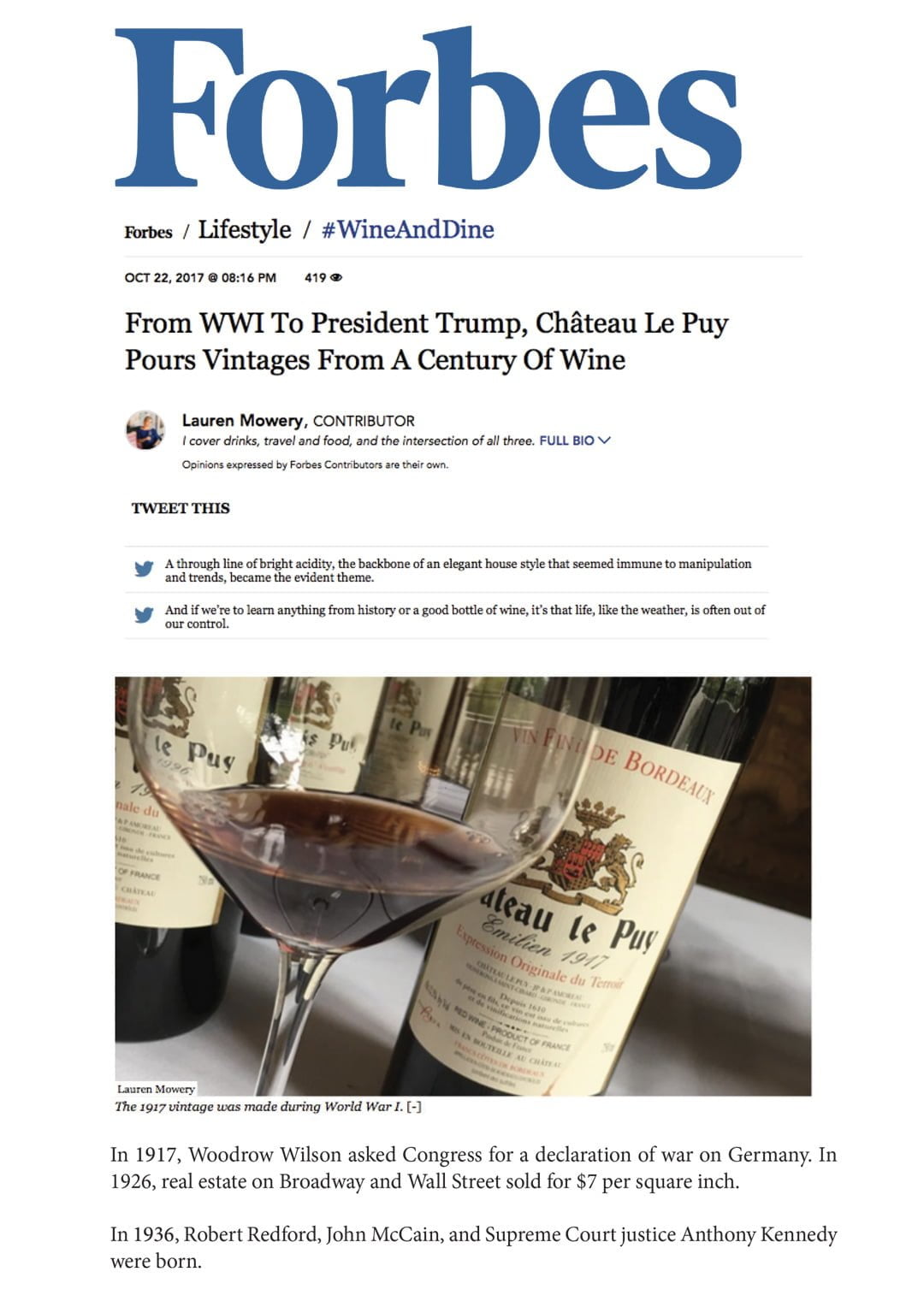Click the 1917 vintage photo caption text

[258, 1107]
